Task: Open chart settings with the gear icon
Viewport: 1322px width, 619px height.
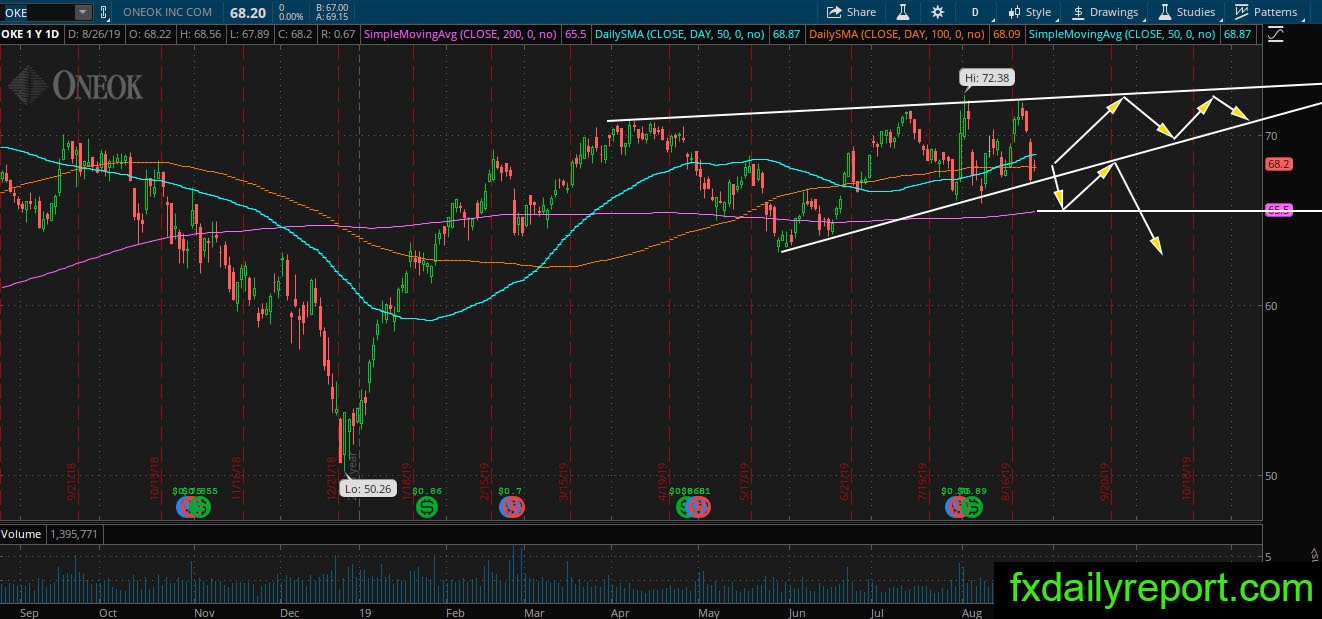Action: [x=937, y=12]
